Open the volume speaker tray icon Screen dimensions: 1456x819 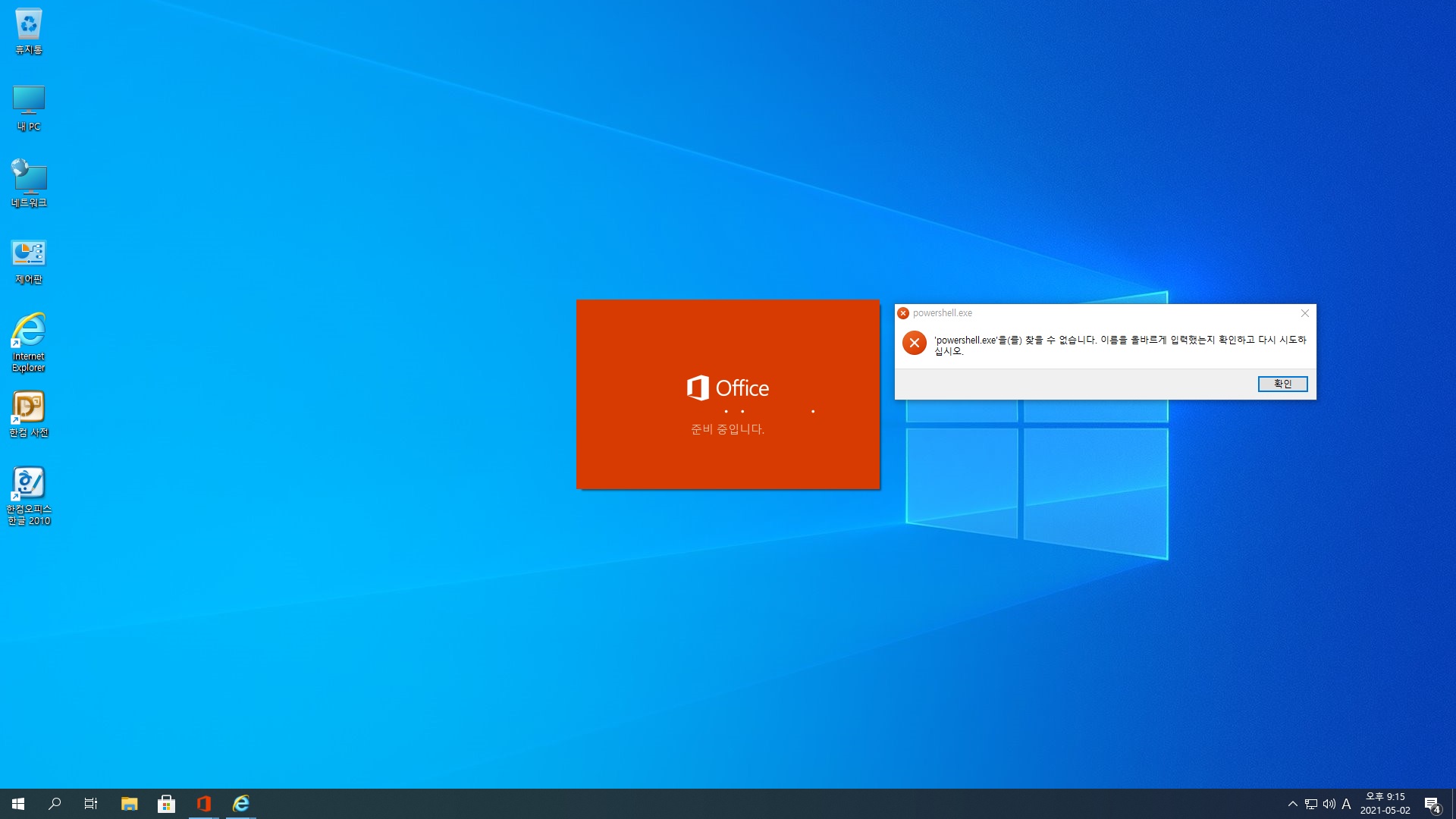click(1329, 804)
